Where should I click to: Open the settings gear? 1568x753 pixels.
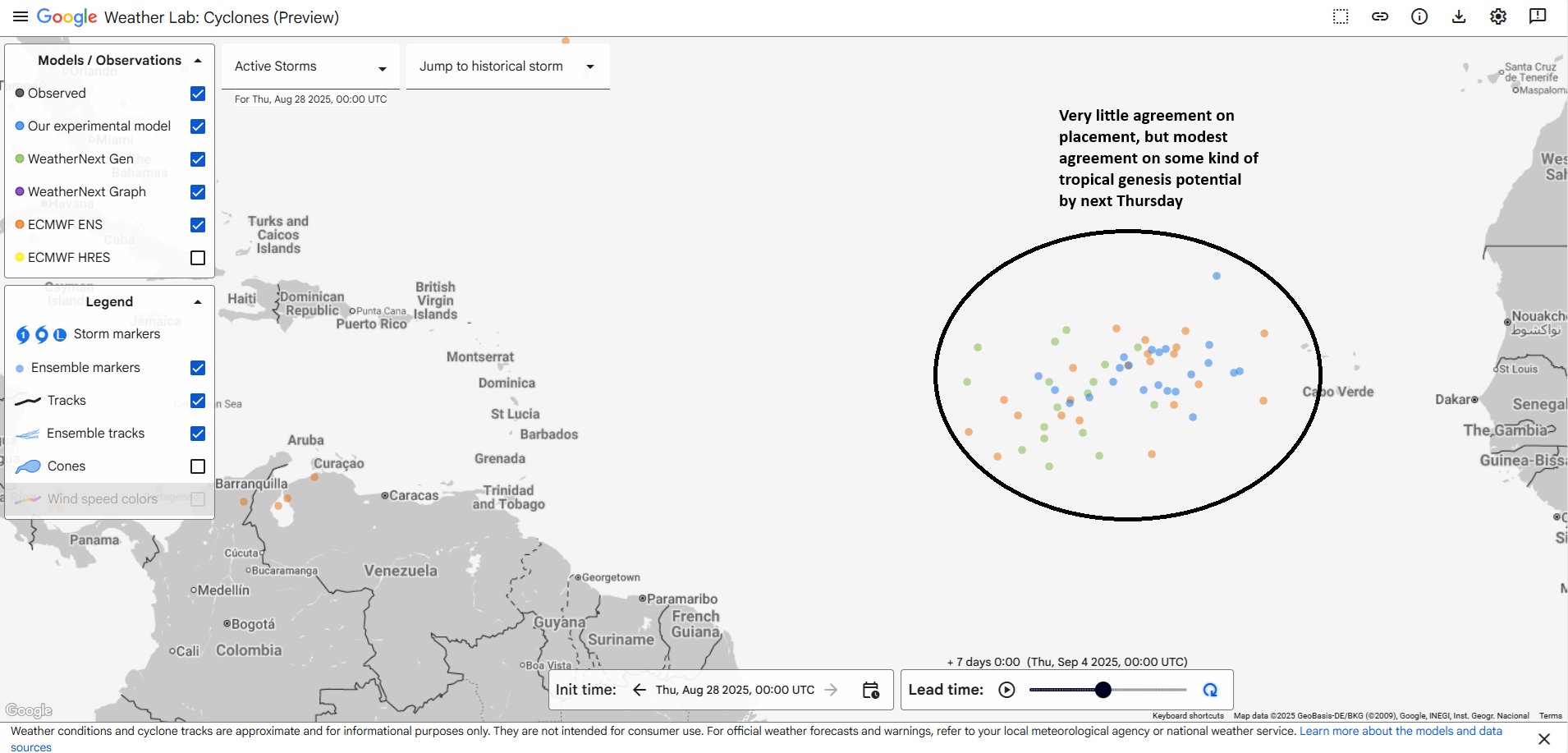[1498, 16]
